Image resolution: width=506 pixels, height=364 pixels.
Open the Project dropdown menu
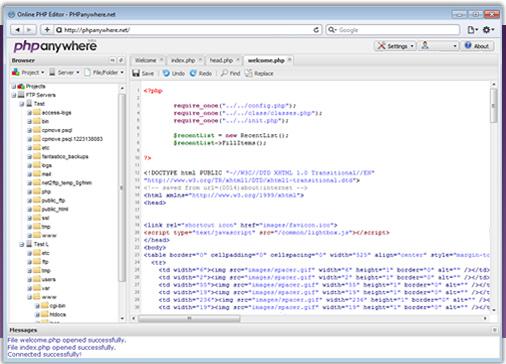click(28, 72)
